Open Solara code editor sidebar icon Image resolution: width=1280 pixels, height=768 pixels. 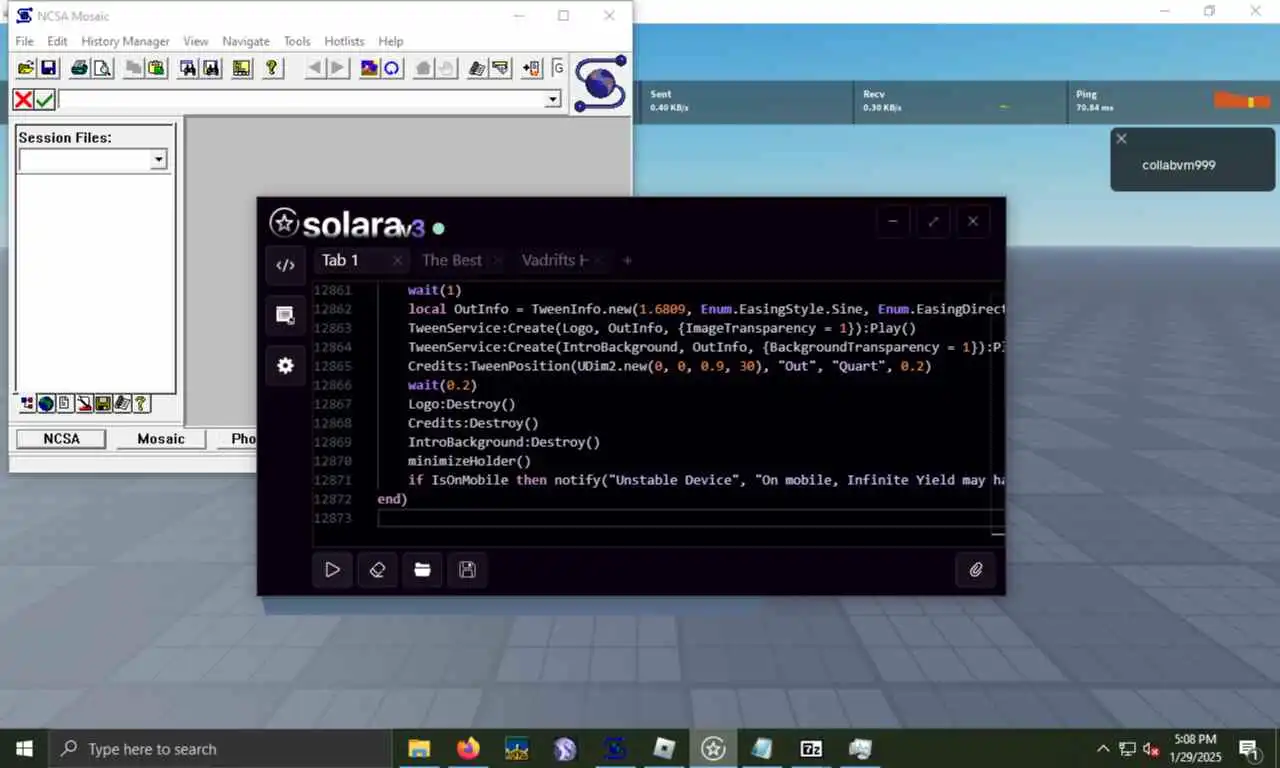(x=285, y=265)
